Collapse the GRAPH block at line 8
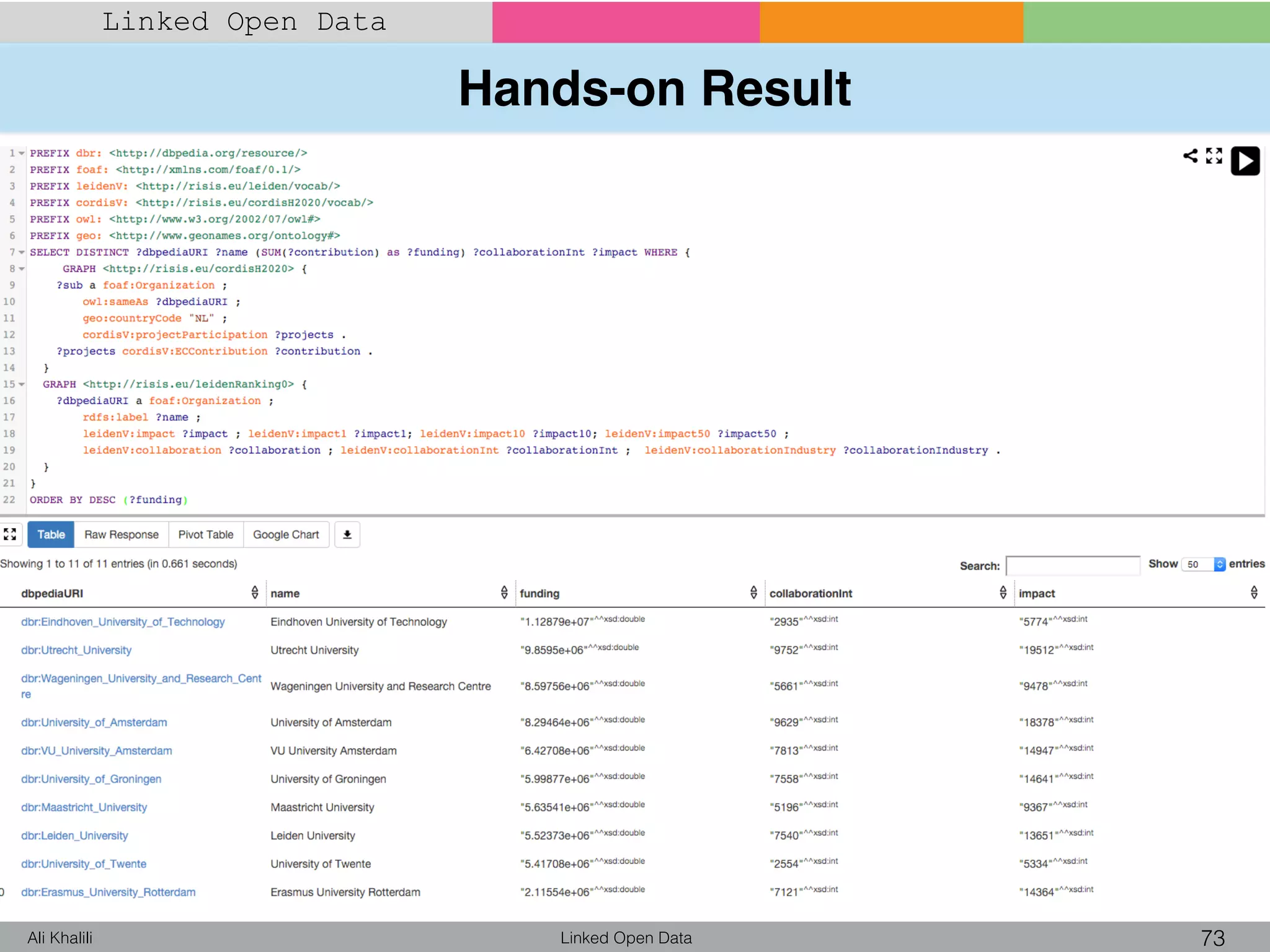This screenshot has width=1270, height=952. 22,269
